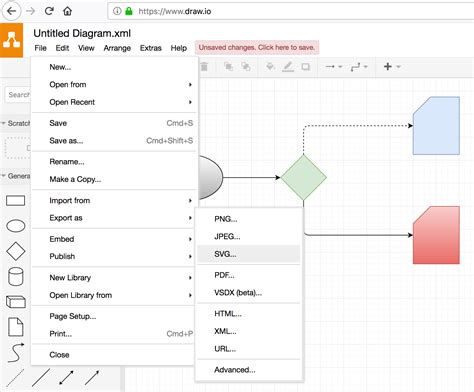This screenshot has width=474, height=392.
Task: Open the plus insert dropdown
Action: pyautogui.click(x=392, y=67)
